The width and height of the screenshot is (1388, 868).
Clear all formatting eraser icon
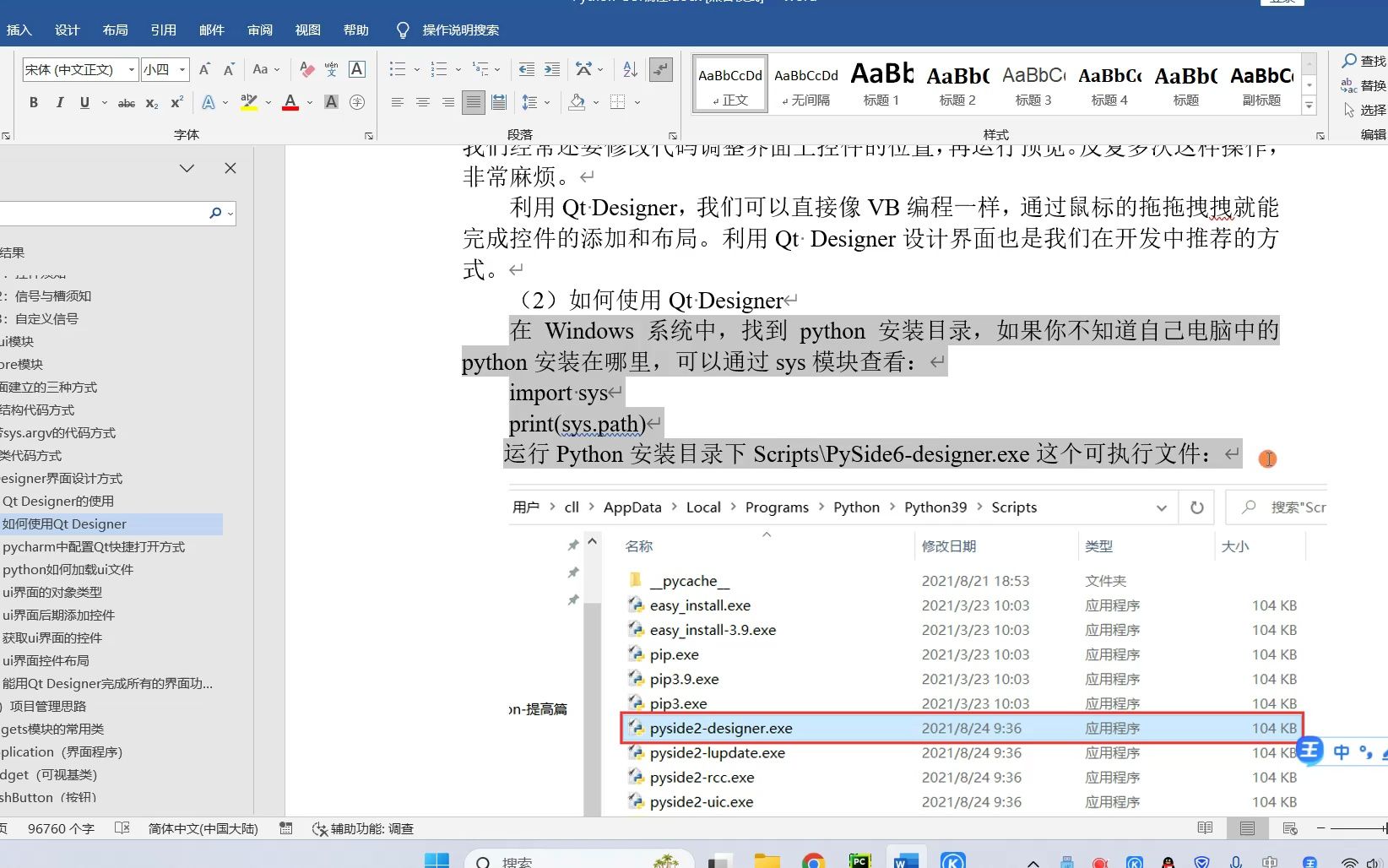tap(307, 69)
